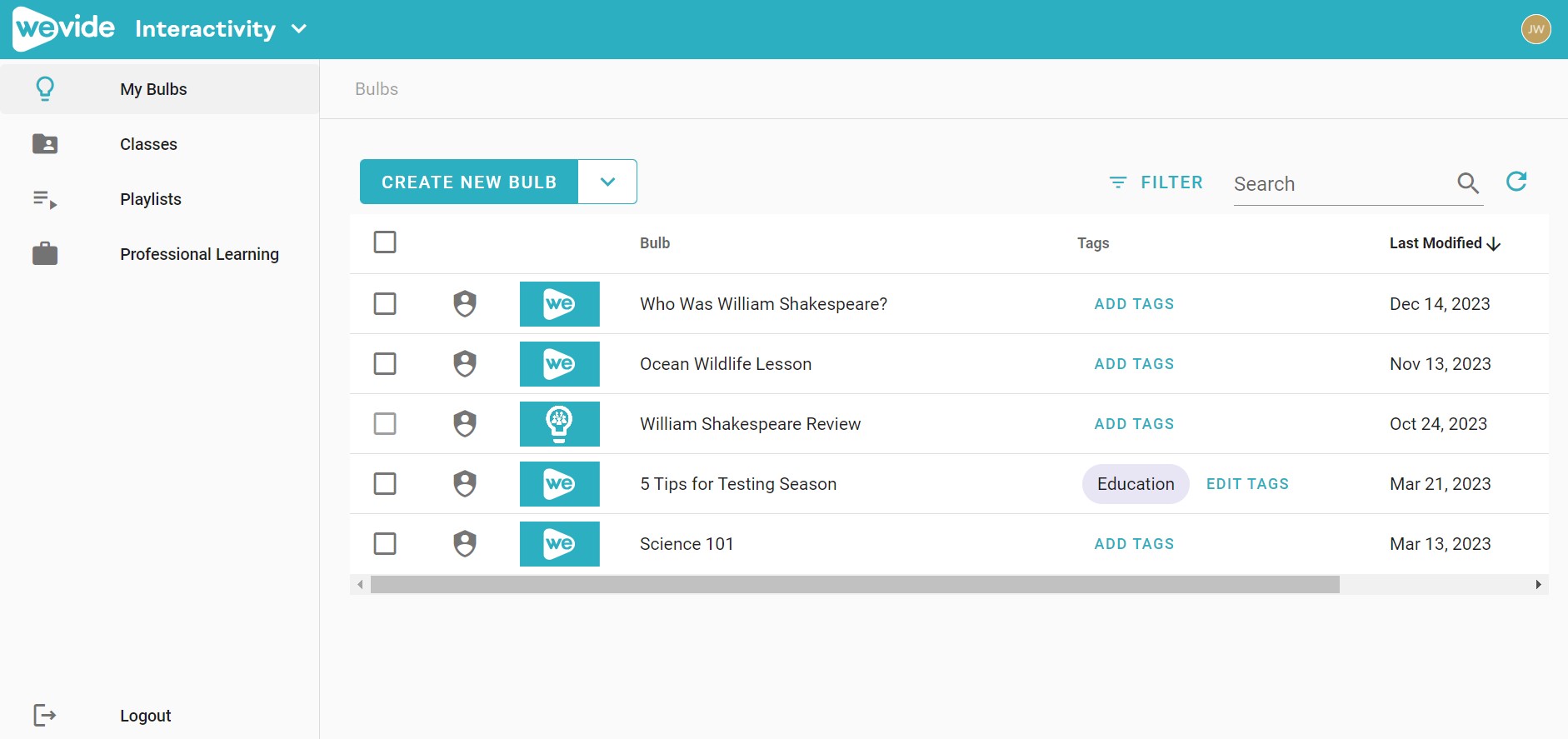Image resolution: width=1568 pixels, height=739 pixels.
Task: Click the Professional Learning briefcase icon
Action: click(x=45, y=254)
